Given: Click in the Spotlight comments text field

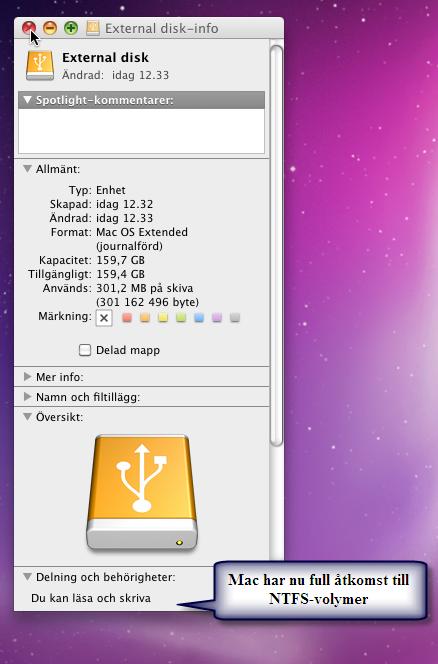Looking at the screenshot, I should coord(141,131).
